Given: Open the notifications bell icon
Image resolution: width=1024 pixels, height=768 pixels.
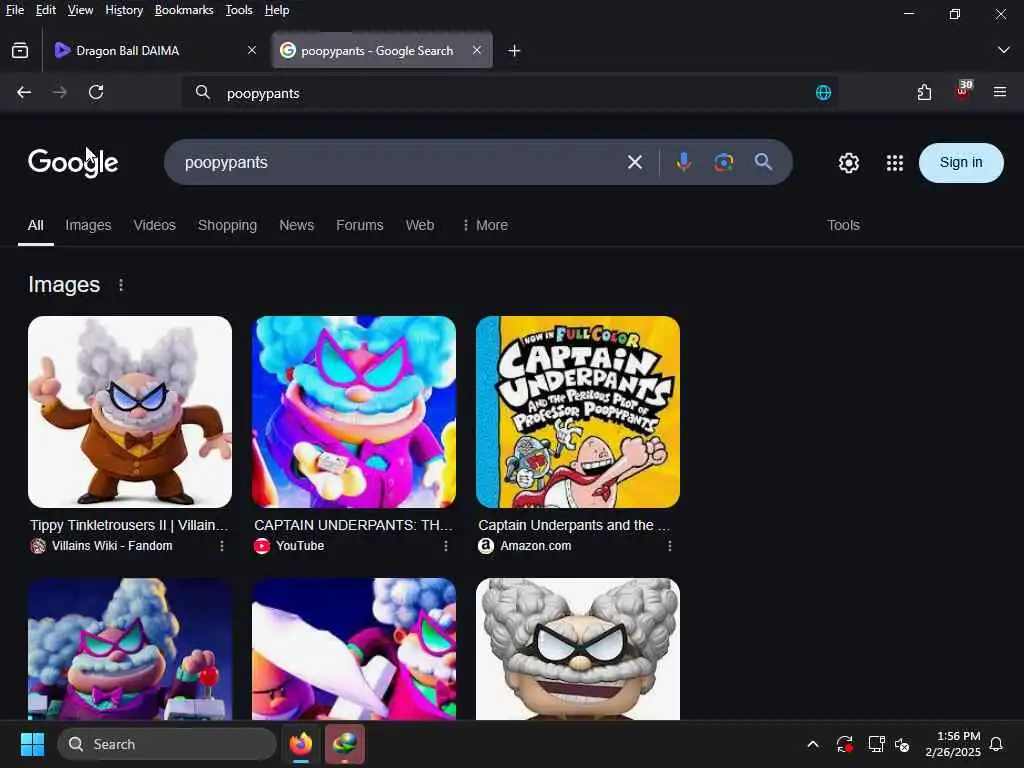Looking at the screenshot, I should click(x=996, y=744).
